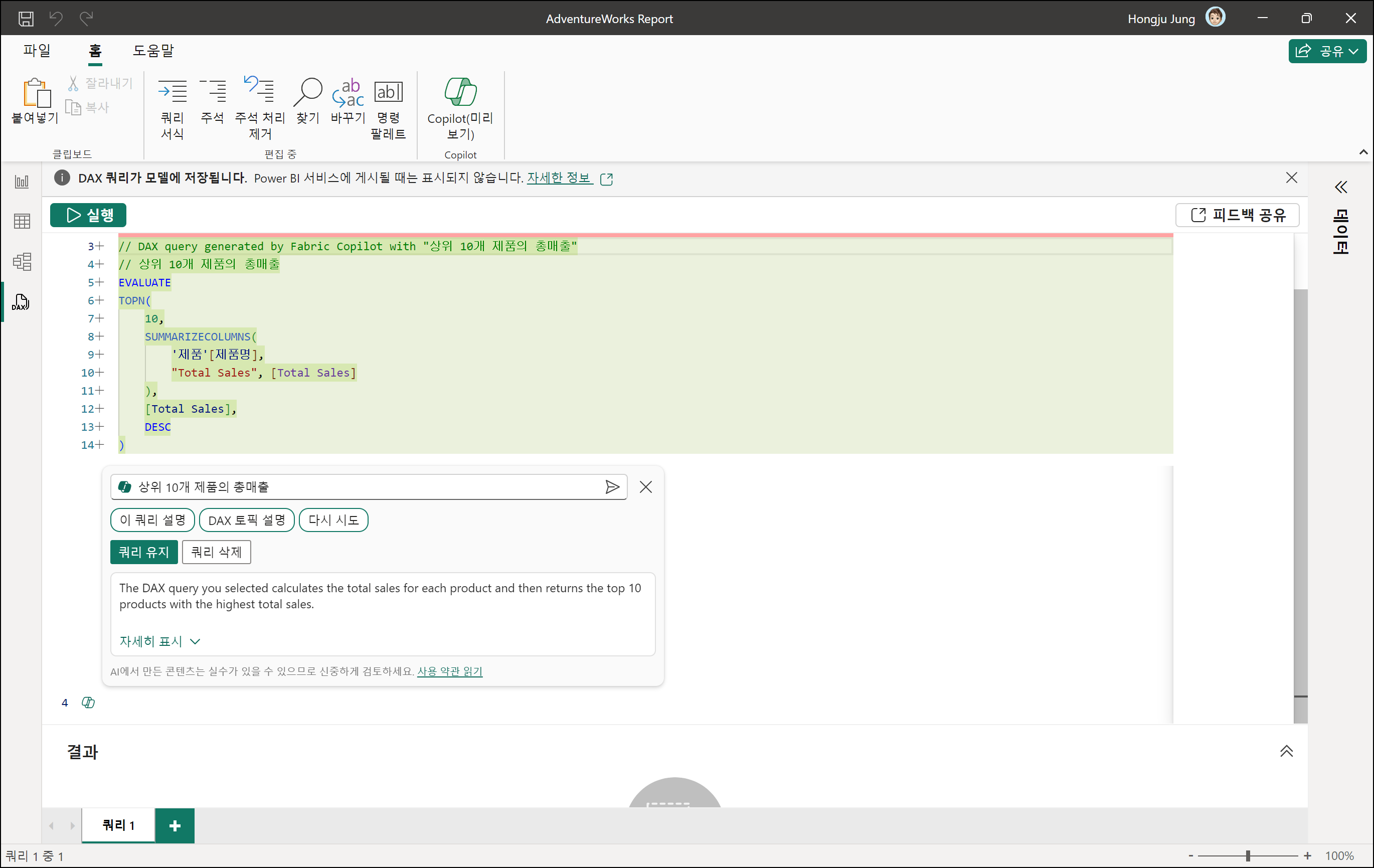Open Model view from sidebar
The image size is (1374, 868).
pyautogui.click(x=22, y=261)
